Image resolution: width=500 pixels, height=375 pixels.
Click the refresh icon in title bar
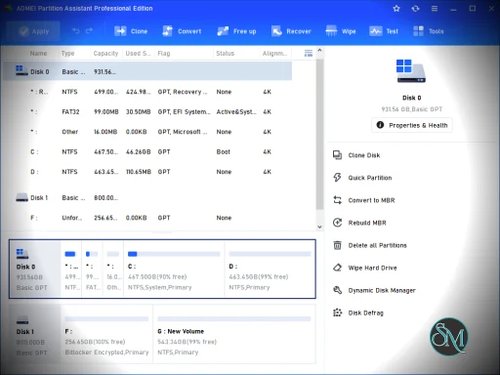pyautogui.click(x=415, y=8)
